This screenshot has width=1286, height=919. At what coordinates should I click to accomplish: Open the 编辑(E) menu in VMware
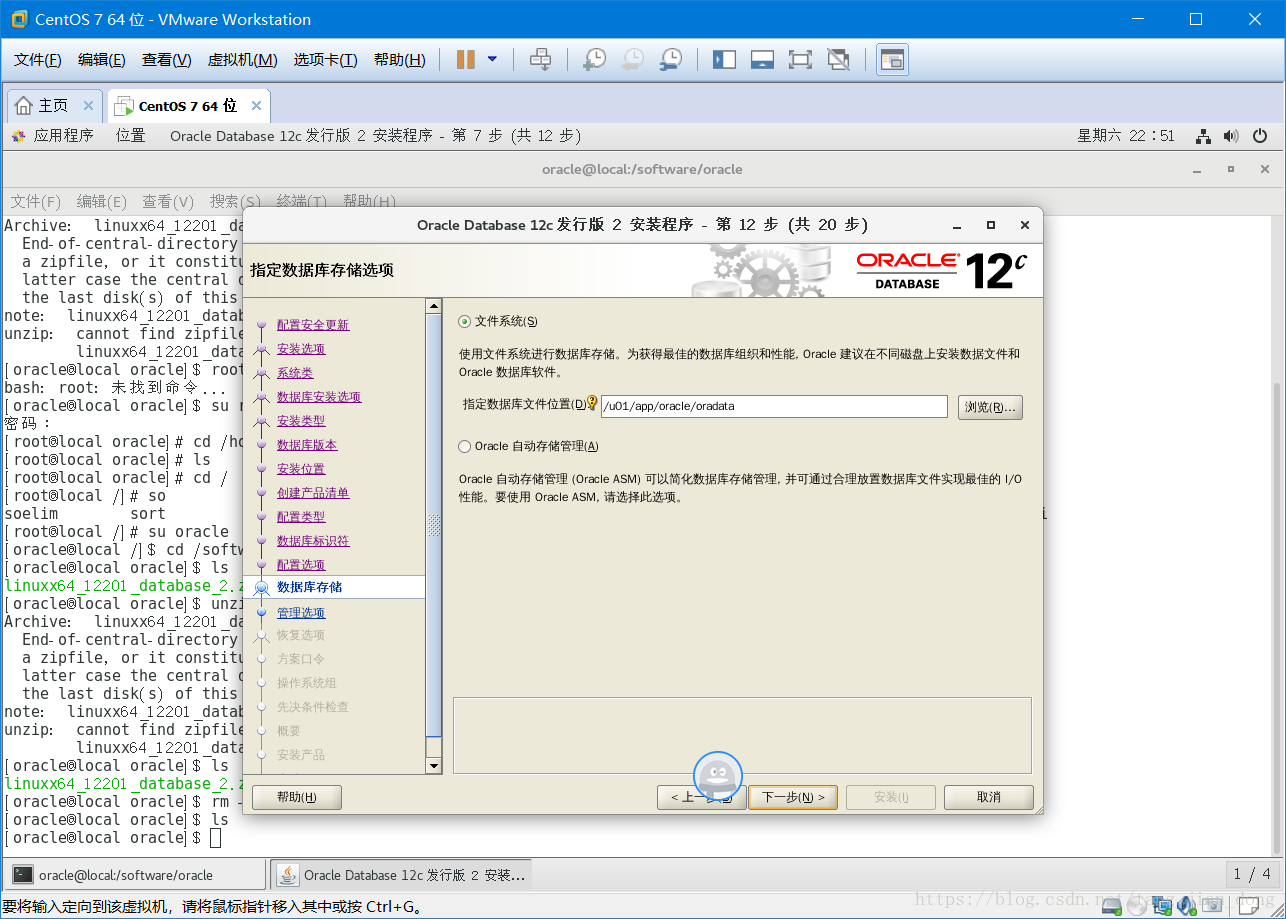102,60
